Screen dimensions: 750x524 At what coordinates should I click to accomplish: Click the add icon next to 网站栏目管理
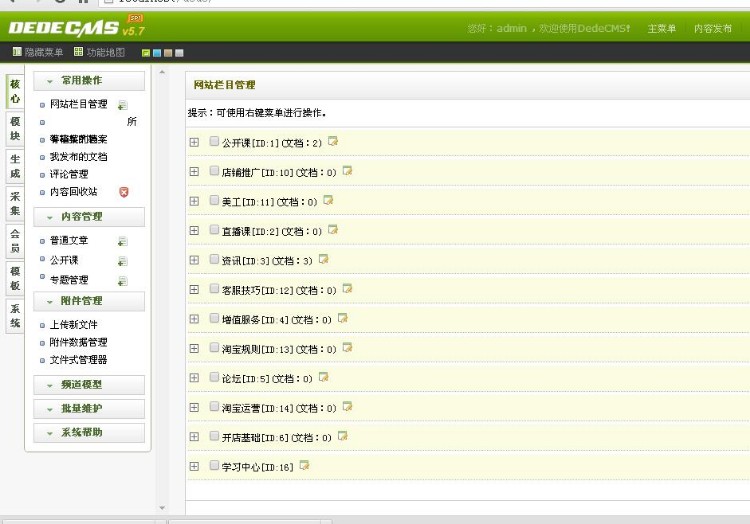pyautogui.click(x=123, y=105)
